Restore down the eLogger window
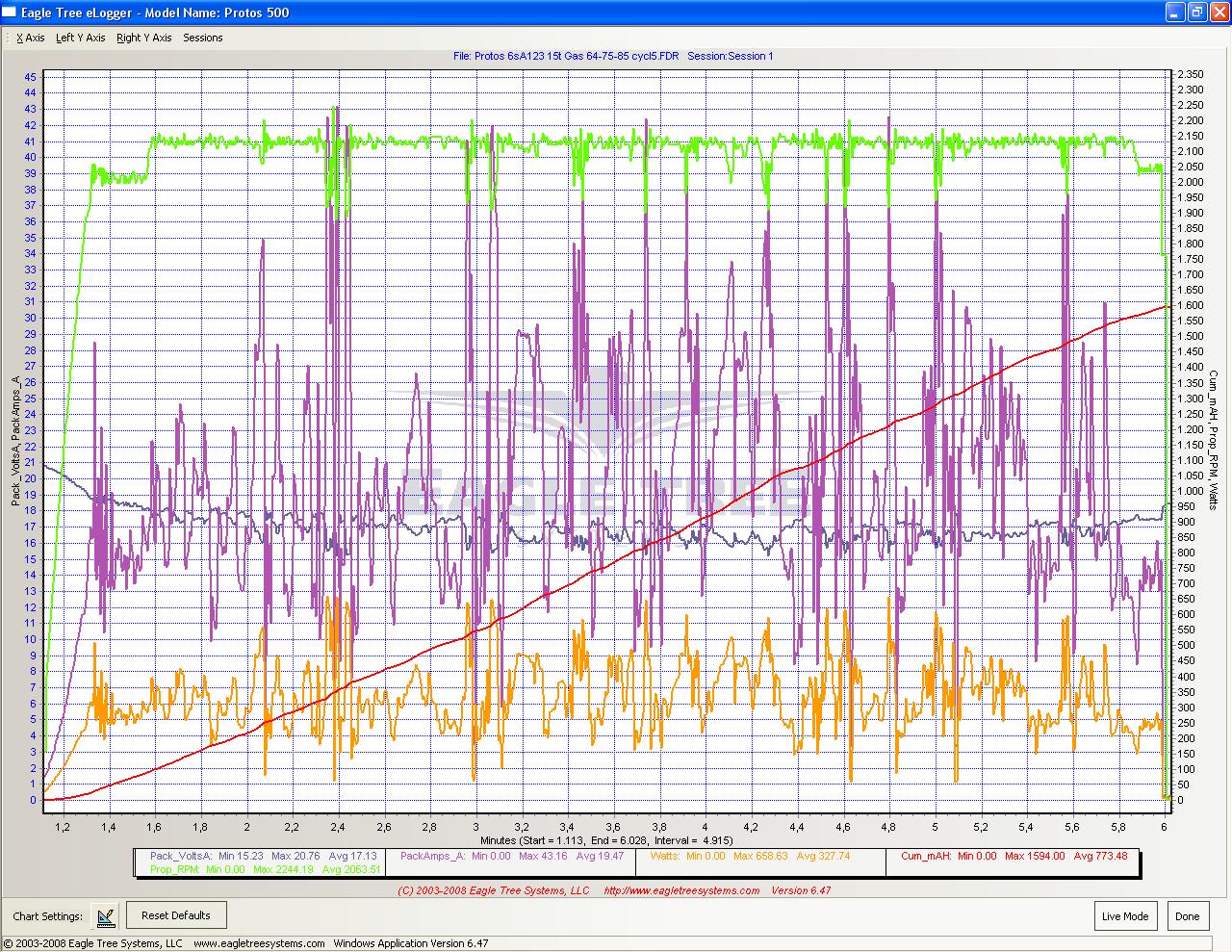1232x952 pixels. point(1196,13)
